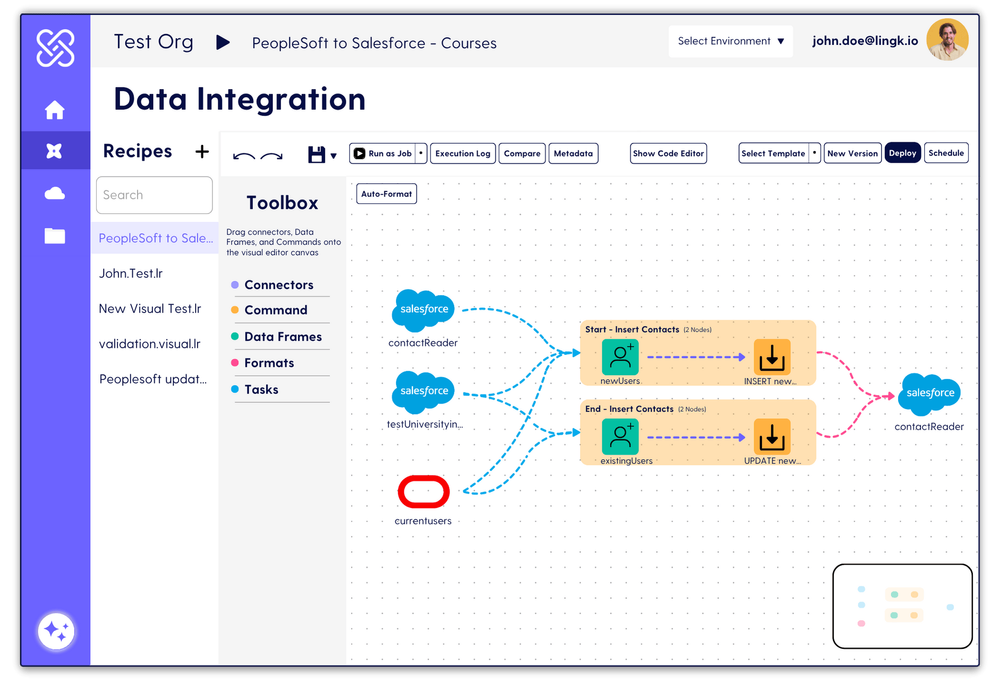Toggle Auto-Format on the canvas
Viewport: 1000px width, 680px height.
coord(386,193)
